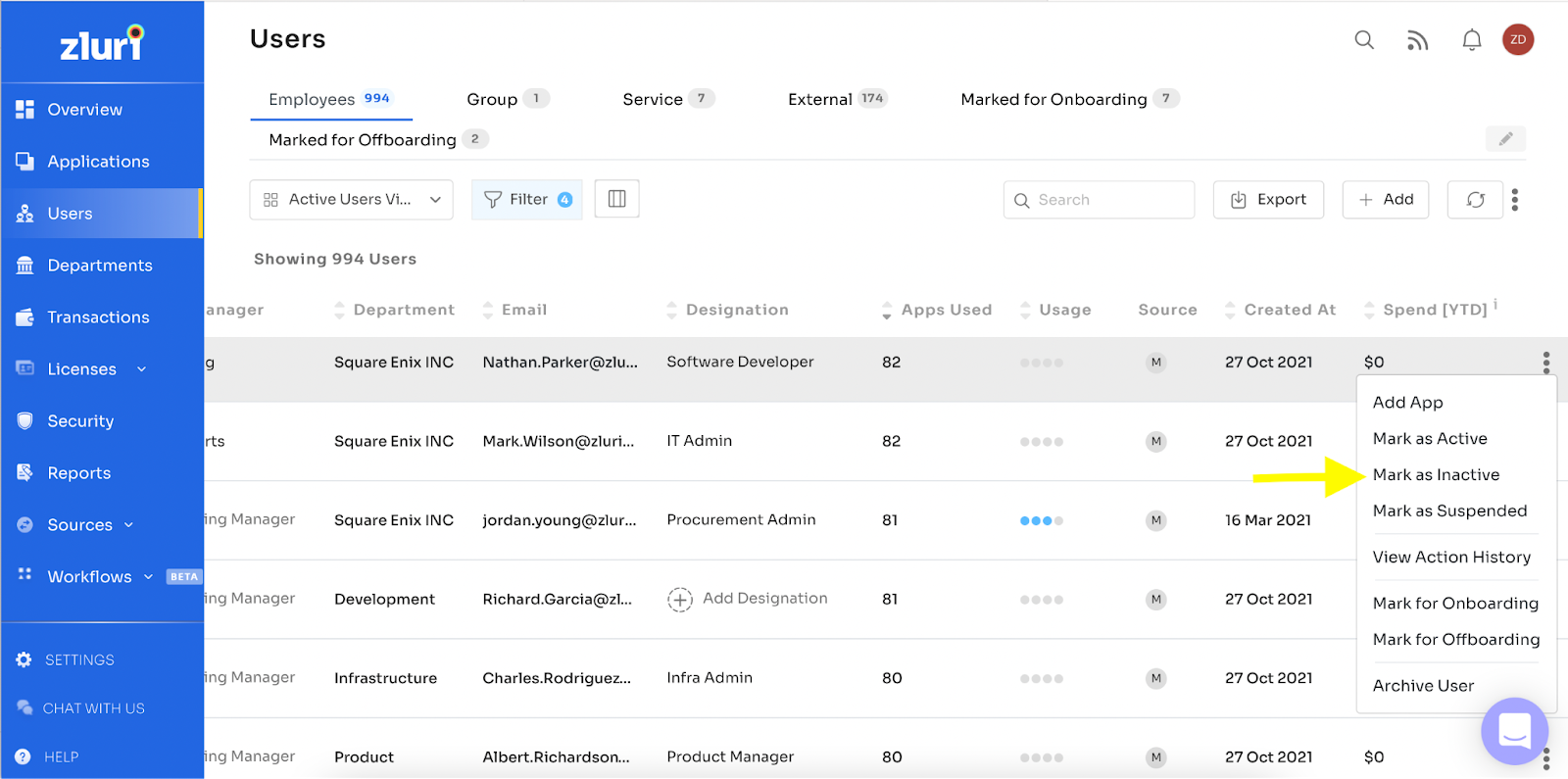Open the search icon in top header
Screen dimensions: 1568x779
click(x=1364, y=40)
